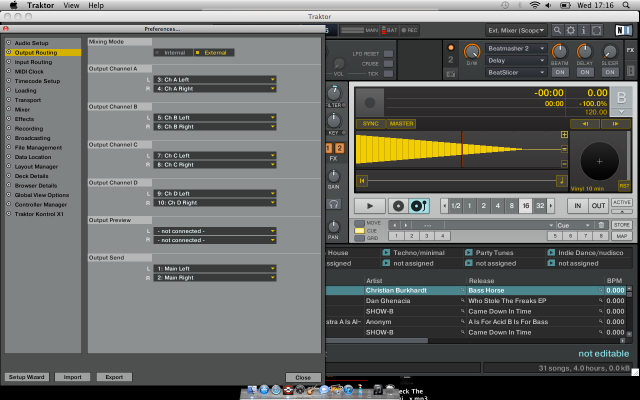This screenshot has height=400, width=640.
Task: Jump to track start in stripe view
Action: 362,180
